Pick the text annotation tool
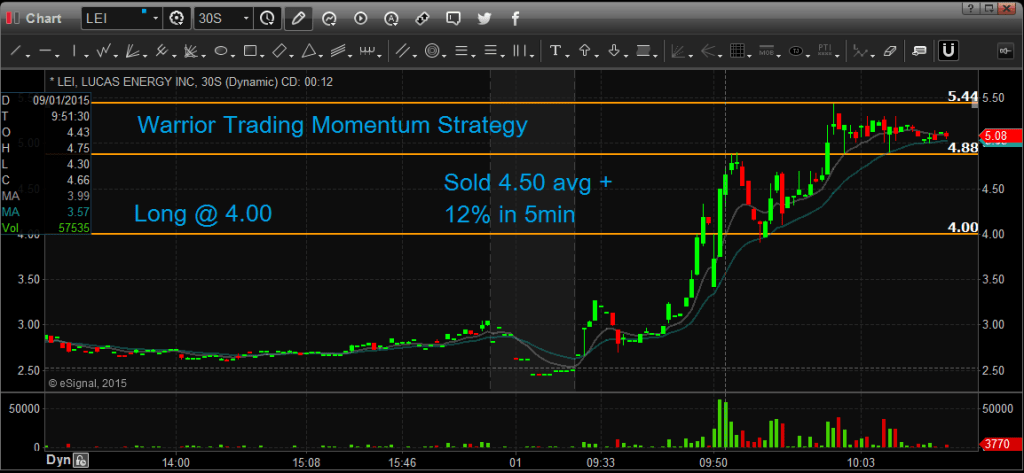This screenshot has width=1024, height=473. coord(556,50)
